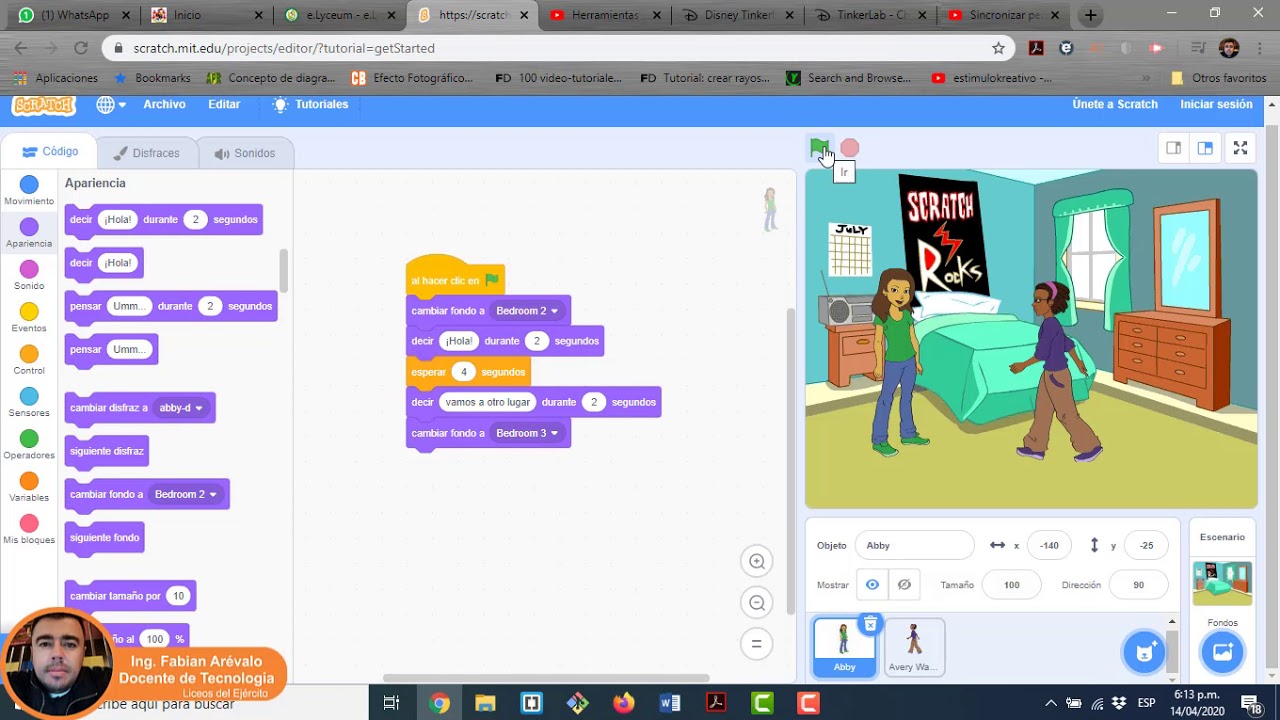Viewport: 1280px width, 720px height.
Task: Open File Explorer from the taskbar
Action: pyautogui.click(x=485, y=703)
